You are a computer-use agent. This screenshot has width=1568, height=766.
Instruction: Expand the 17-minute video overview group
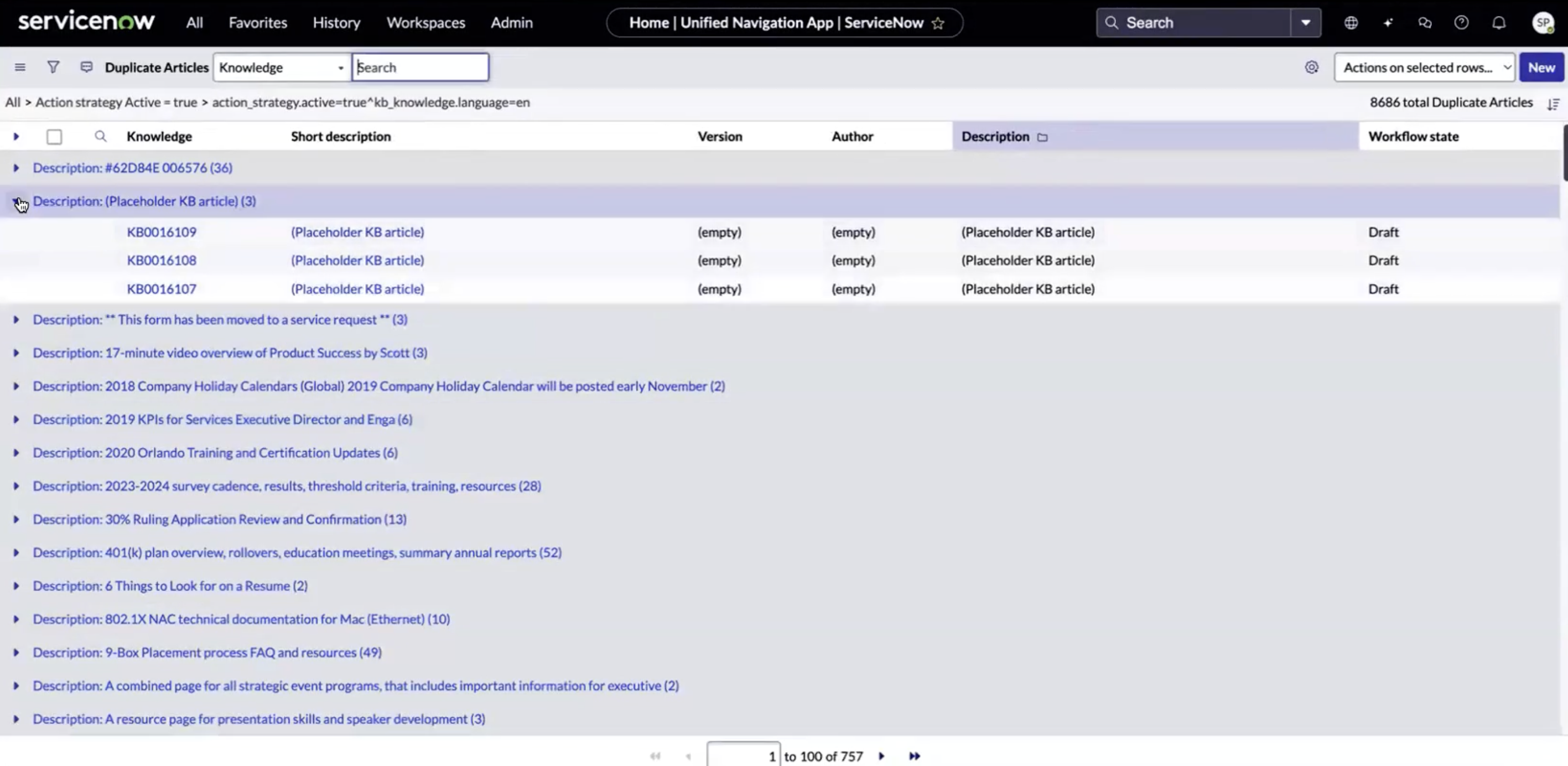click(x=17, y=353)
